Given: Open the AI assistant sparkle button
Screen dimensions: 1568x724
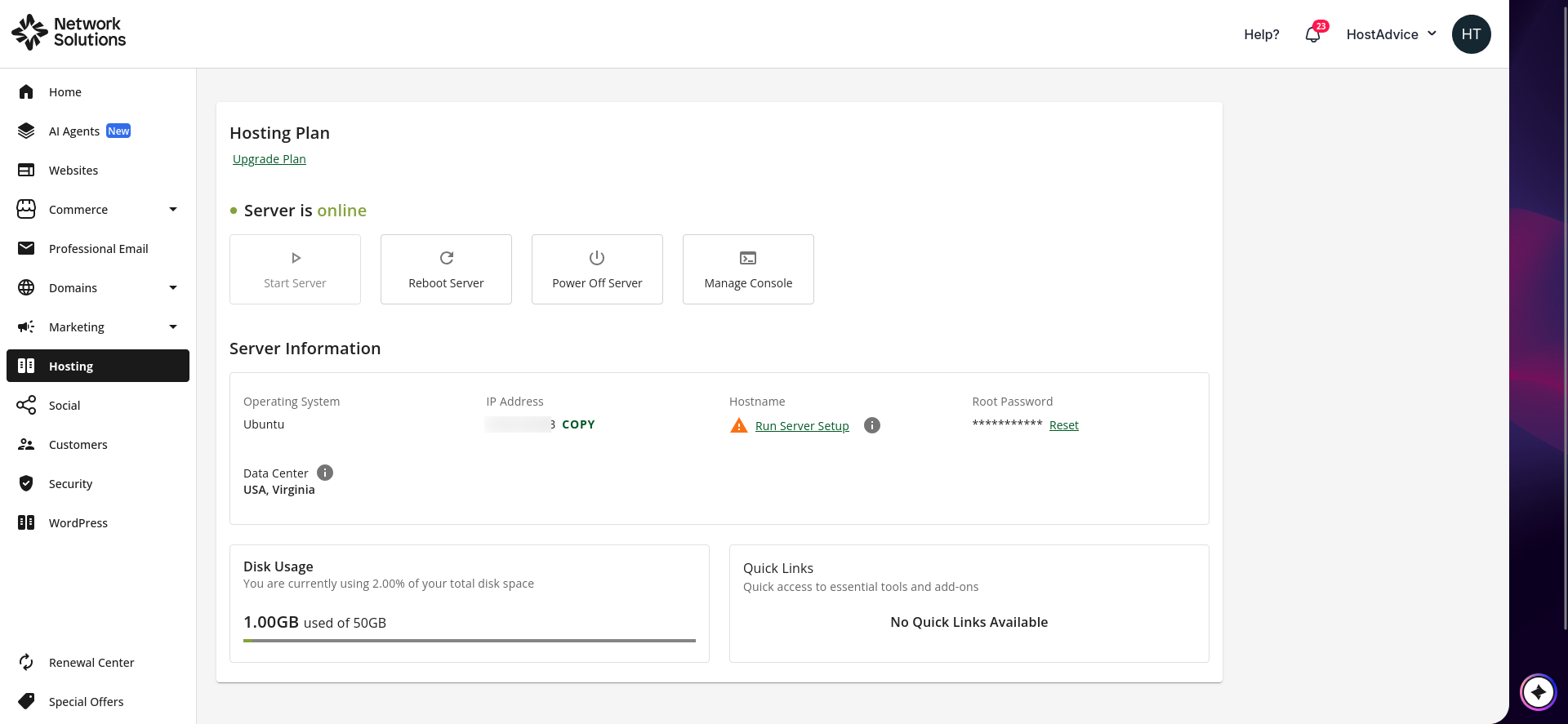Looking at the screenshot, I should (1539, 693).
